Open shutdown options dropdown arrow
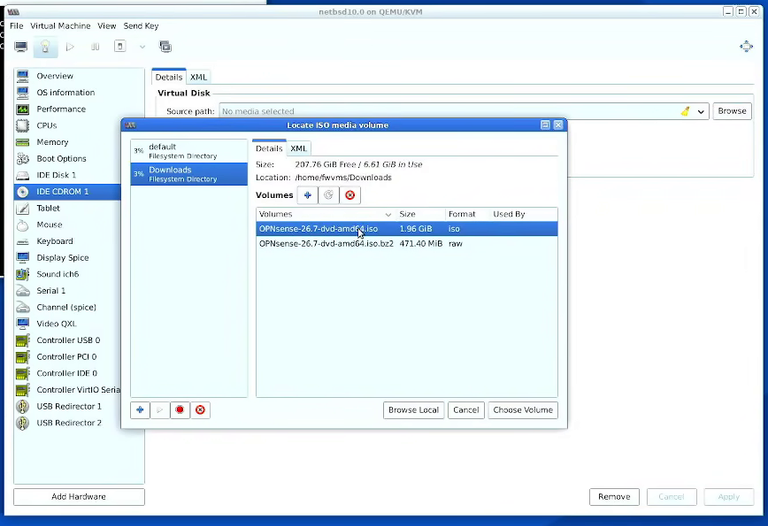 142,47
